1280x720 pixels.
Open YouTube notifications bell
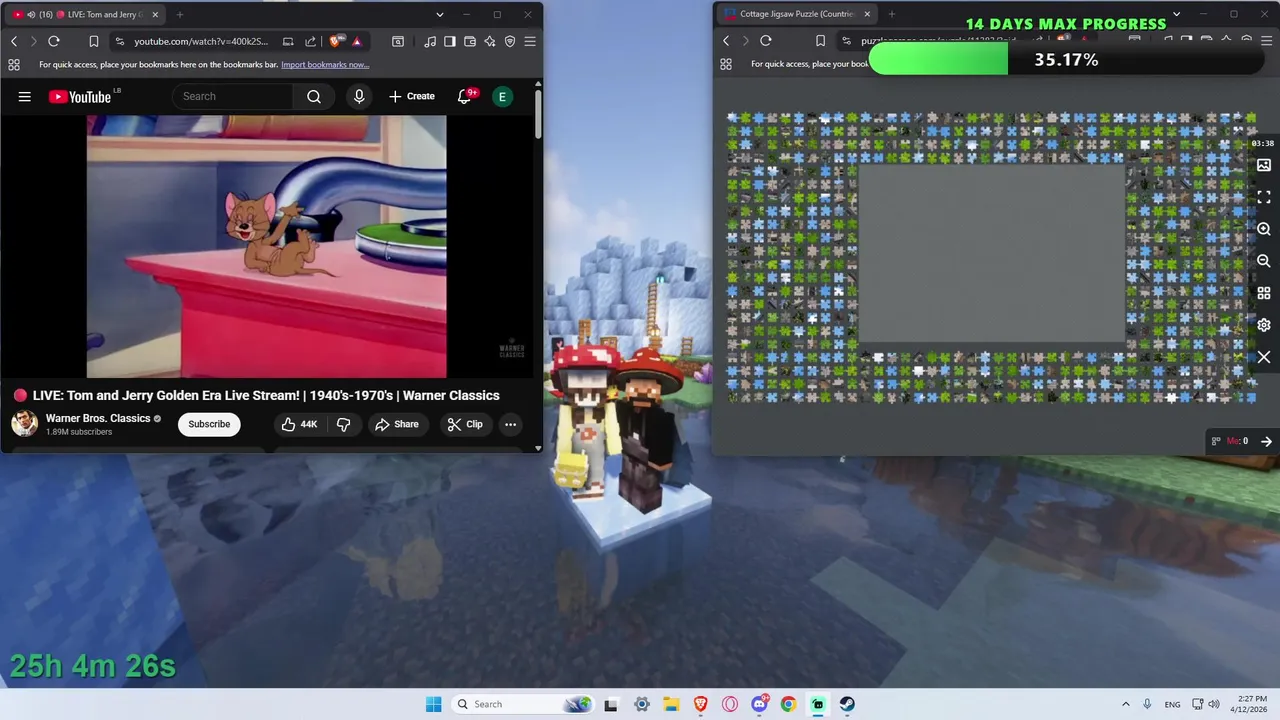464,96
